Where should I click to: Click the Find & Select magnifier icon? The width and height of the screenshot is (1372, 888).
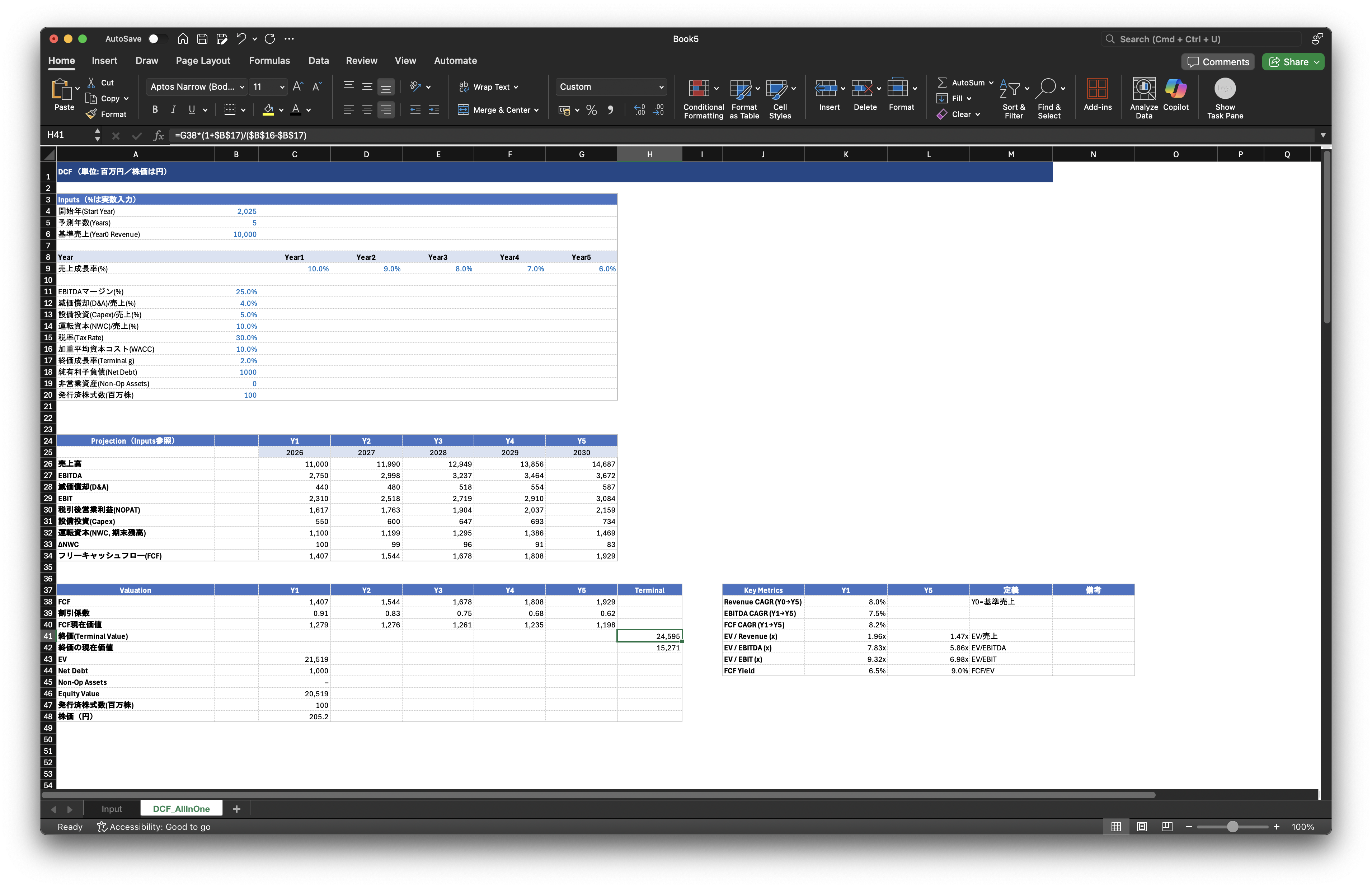1047,88
